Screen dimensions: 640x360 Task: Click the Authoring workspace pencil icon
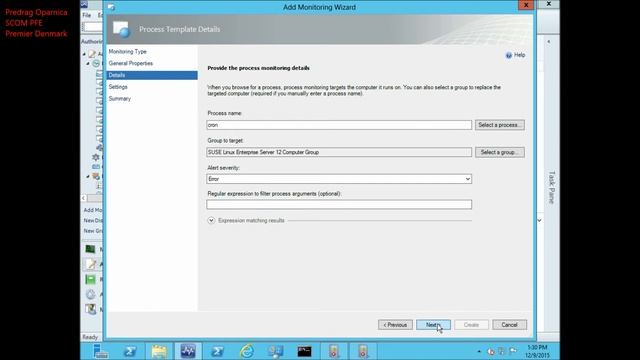[x=91, y=264]
